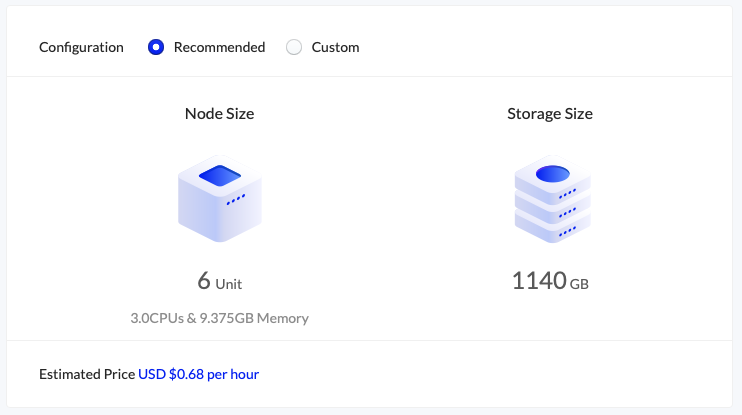The height and width of the screenshot is (415, 742).
Task: Click the "Estimated Price" label
Action: point(87,375)
